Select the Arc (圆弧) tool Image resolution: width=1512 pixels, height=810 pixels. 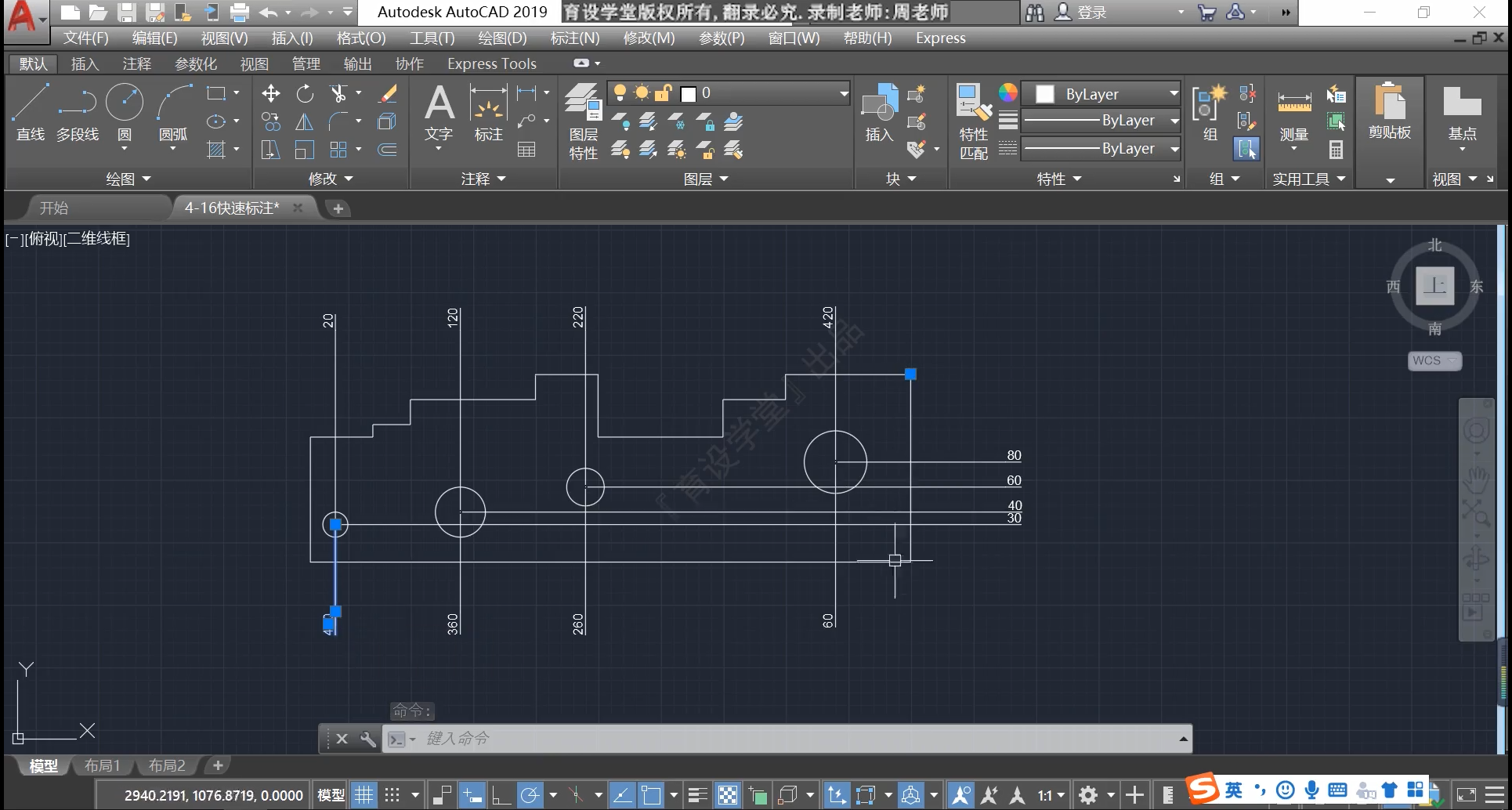coord(173,112)
